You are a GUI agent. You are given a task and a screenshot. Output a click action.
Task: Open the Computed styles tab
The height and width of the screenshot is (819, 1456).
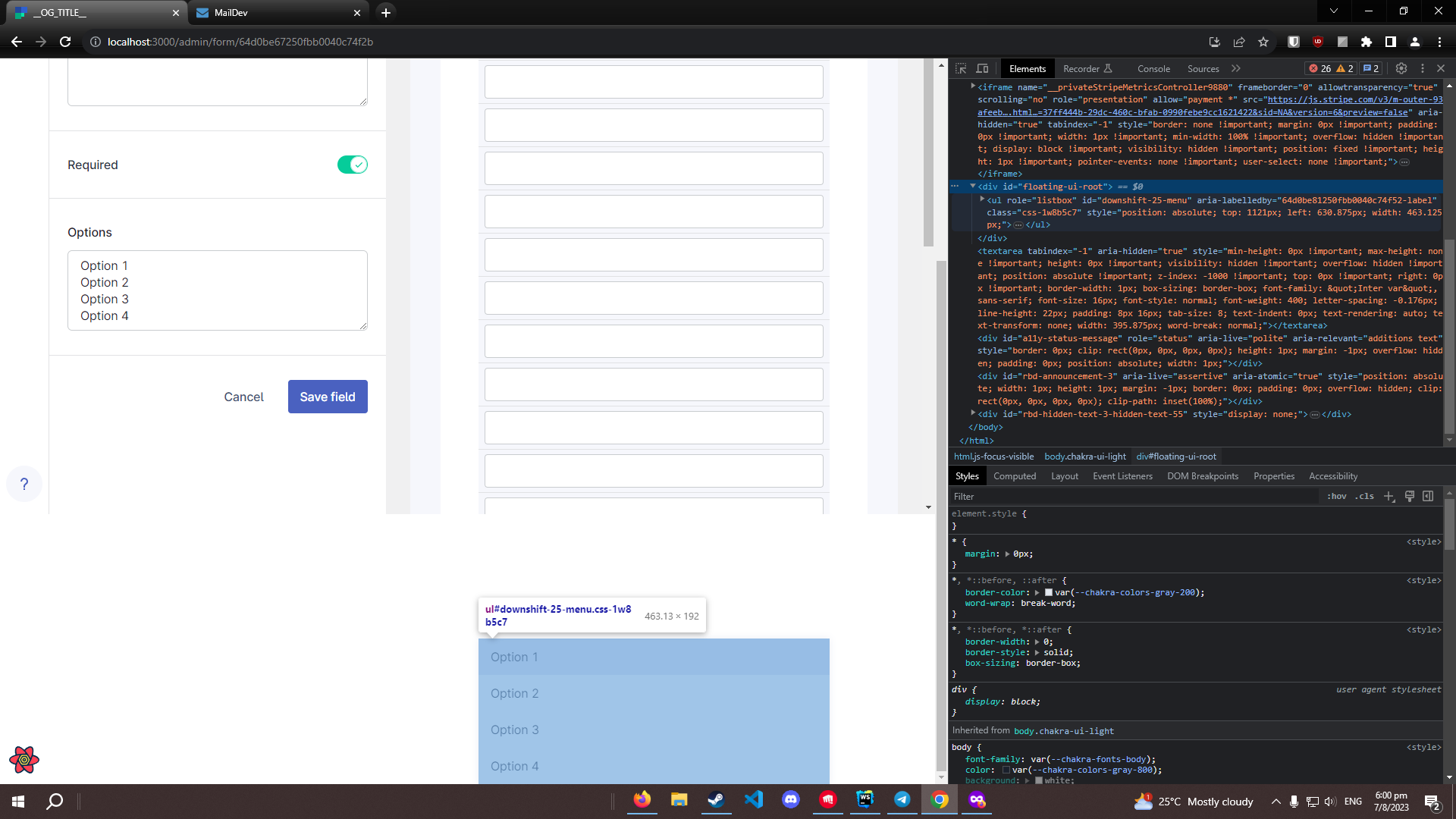(1015, 475)
